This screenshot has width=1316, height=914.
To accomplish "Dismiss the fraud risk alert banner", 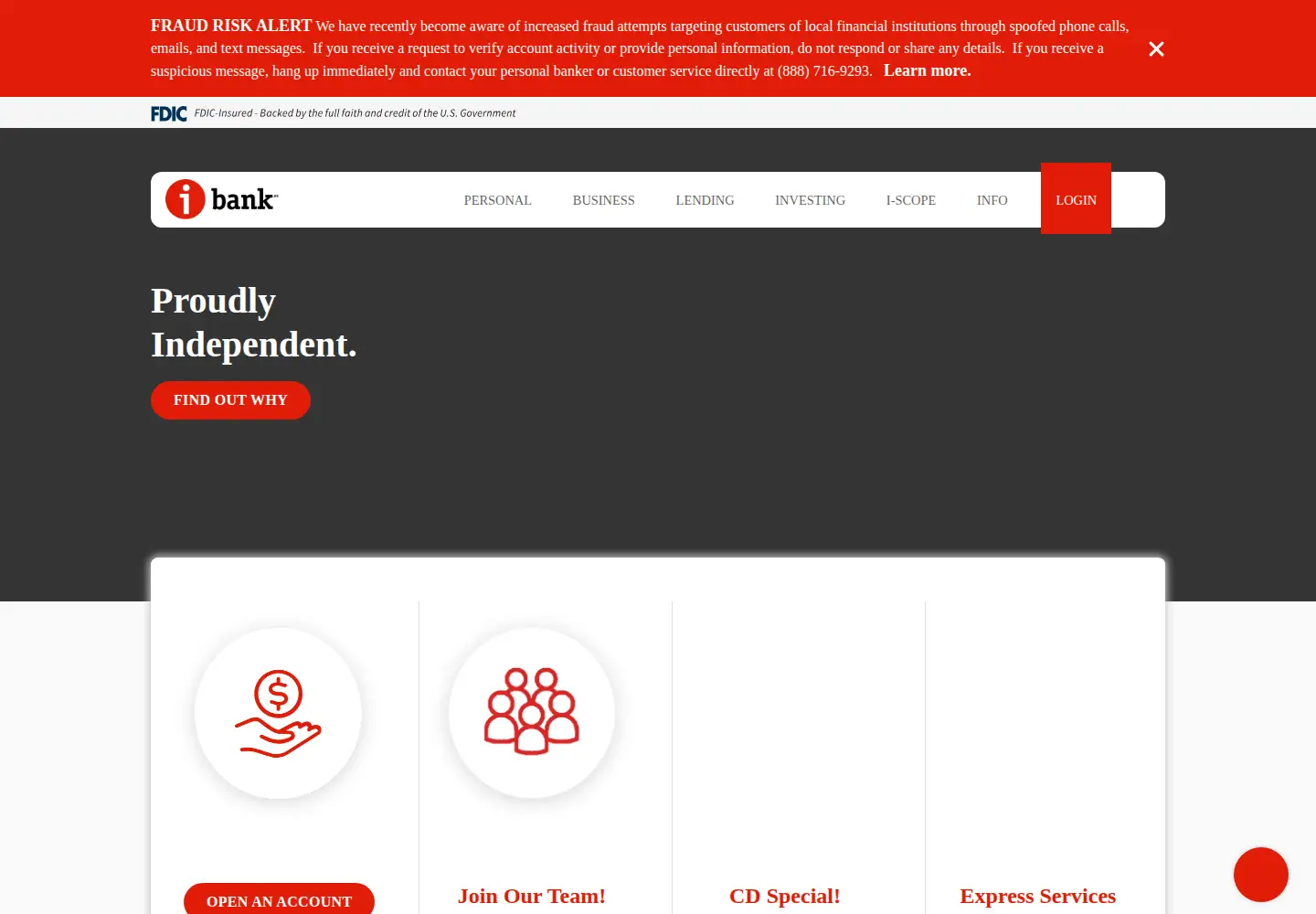I will point(1156,49).
